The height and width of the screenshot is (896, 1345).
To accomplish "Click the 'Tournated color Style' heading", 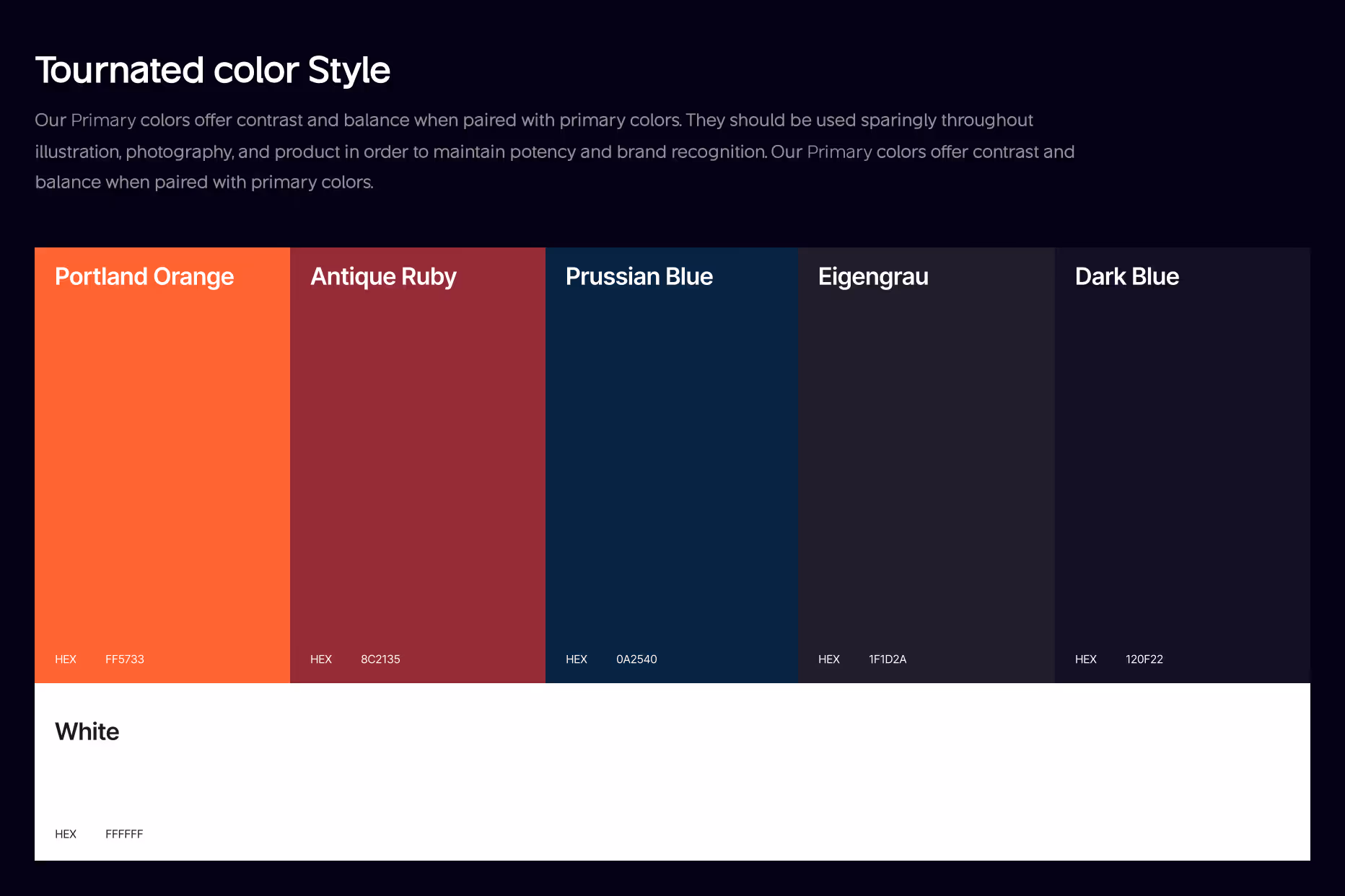I will pos(213,70).
